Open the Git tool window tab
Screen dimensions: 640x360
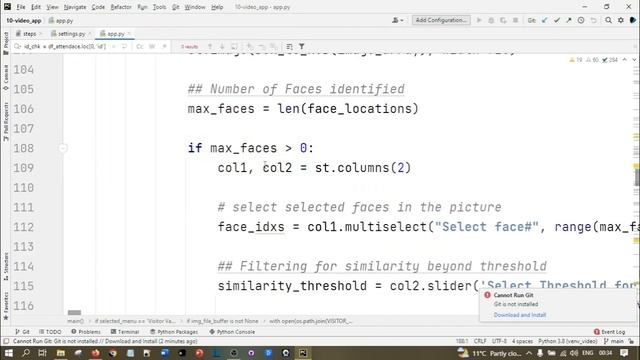[22, 332]
